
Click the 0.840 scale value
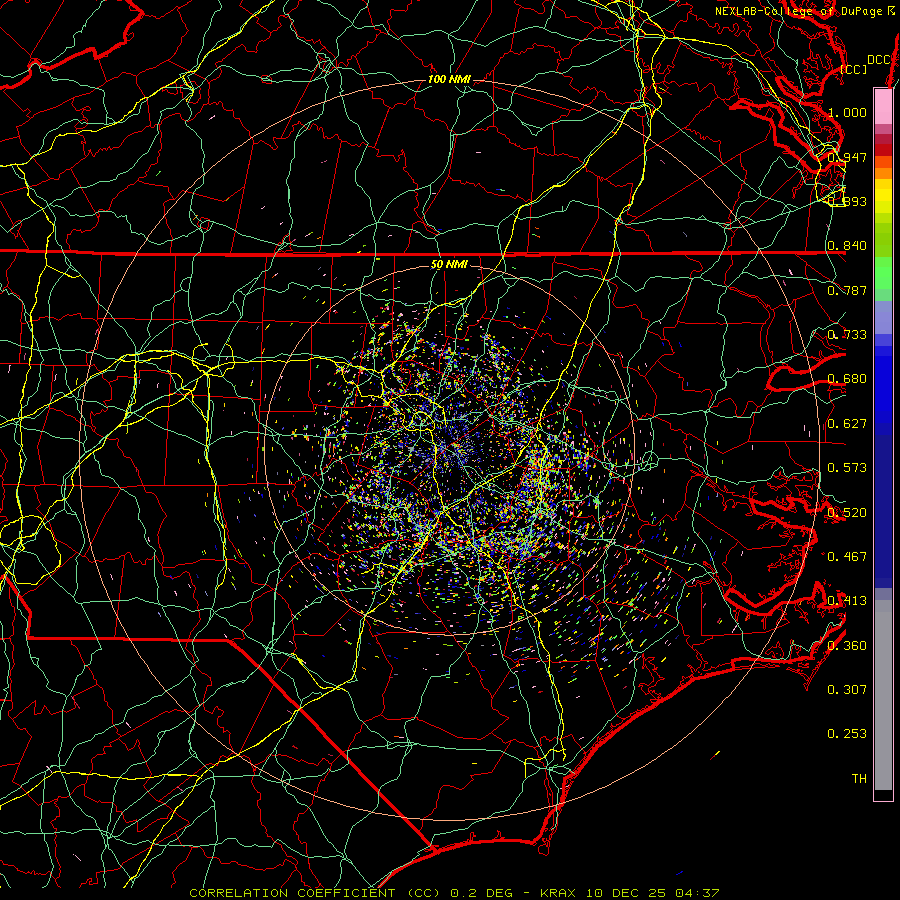pyautogui.click(x=847, y=246)
